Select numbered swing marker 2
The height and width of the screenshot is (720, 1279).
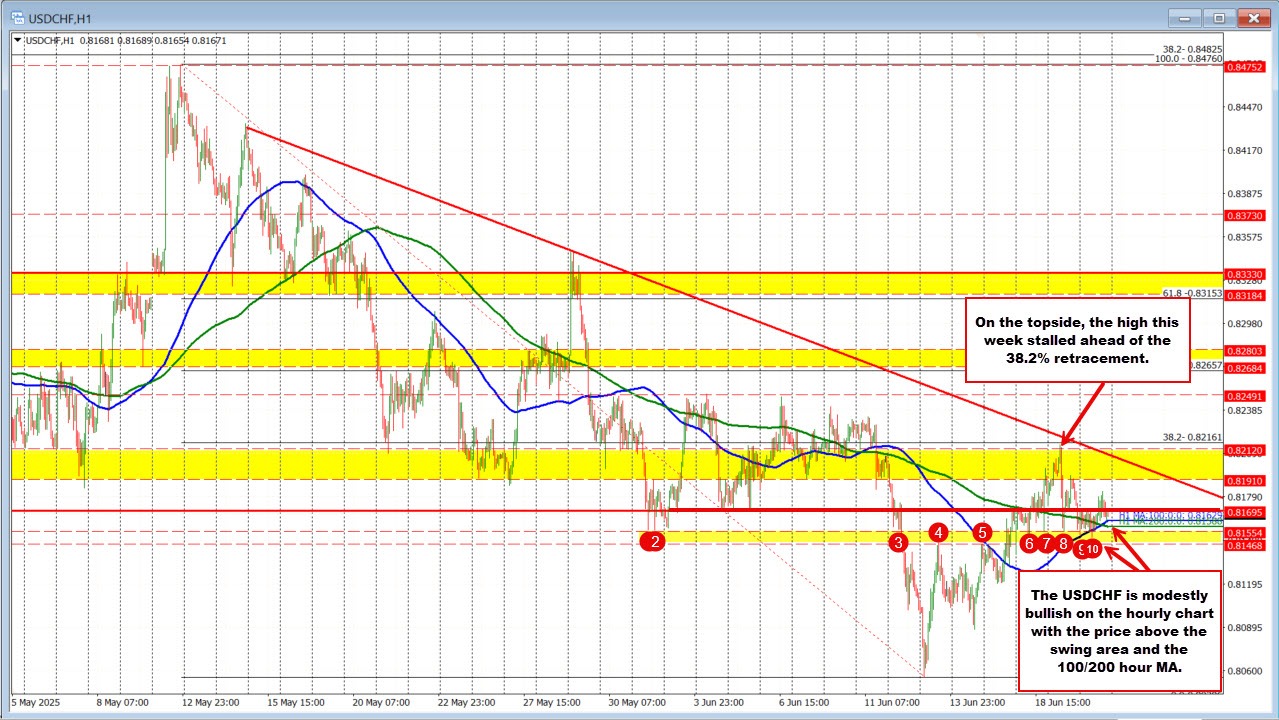pos(654,541)
